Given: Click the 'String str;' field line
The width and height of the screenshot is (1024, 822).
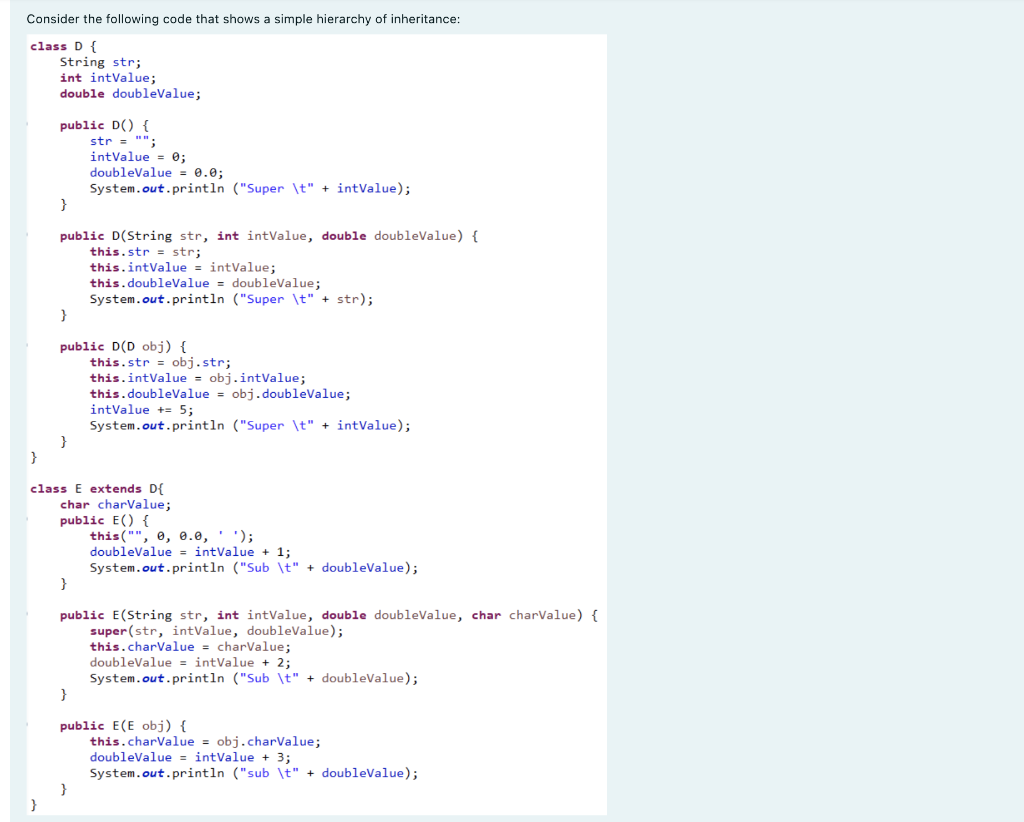Looking at the screenshot, I should [x=101, y=62].
